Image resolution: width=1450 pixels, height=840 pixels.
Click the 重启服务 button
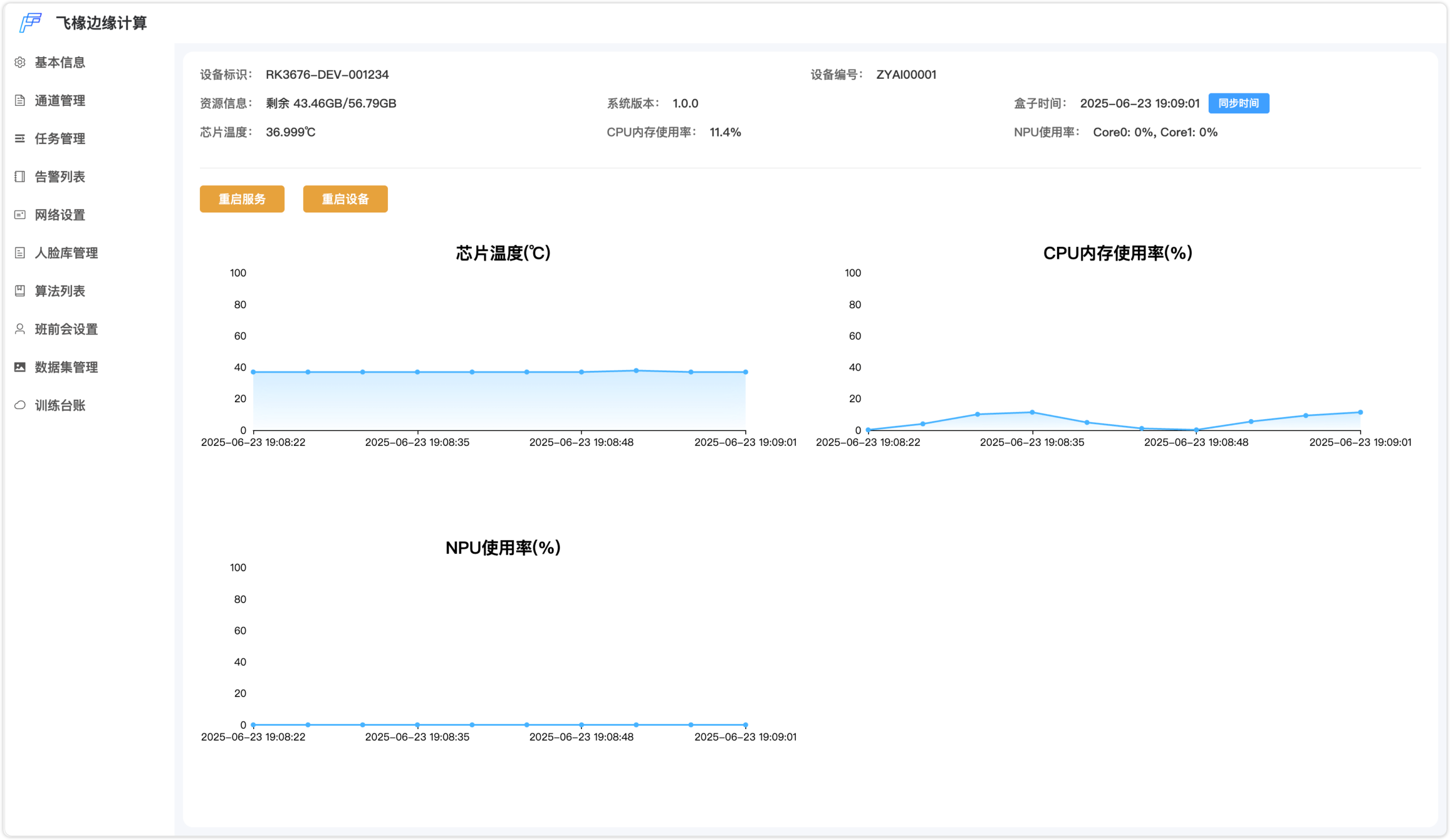(x=242, y=198)
